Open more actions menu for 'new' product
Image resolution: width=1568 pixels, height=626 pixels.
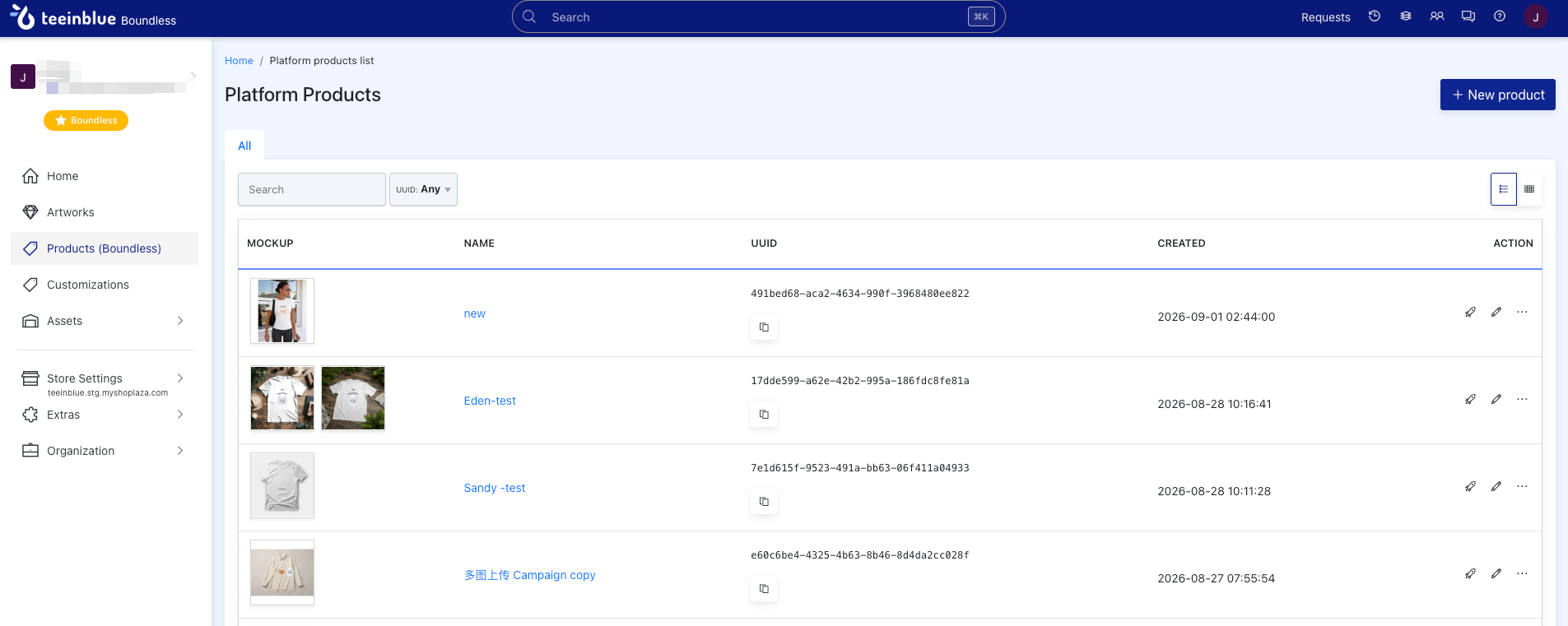click(1522, 312)
